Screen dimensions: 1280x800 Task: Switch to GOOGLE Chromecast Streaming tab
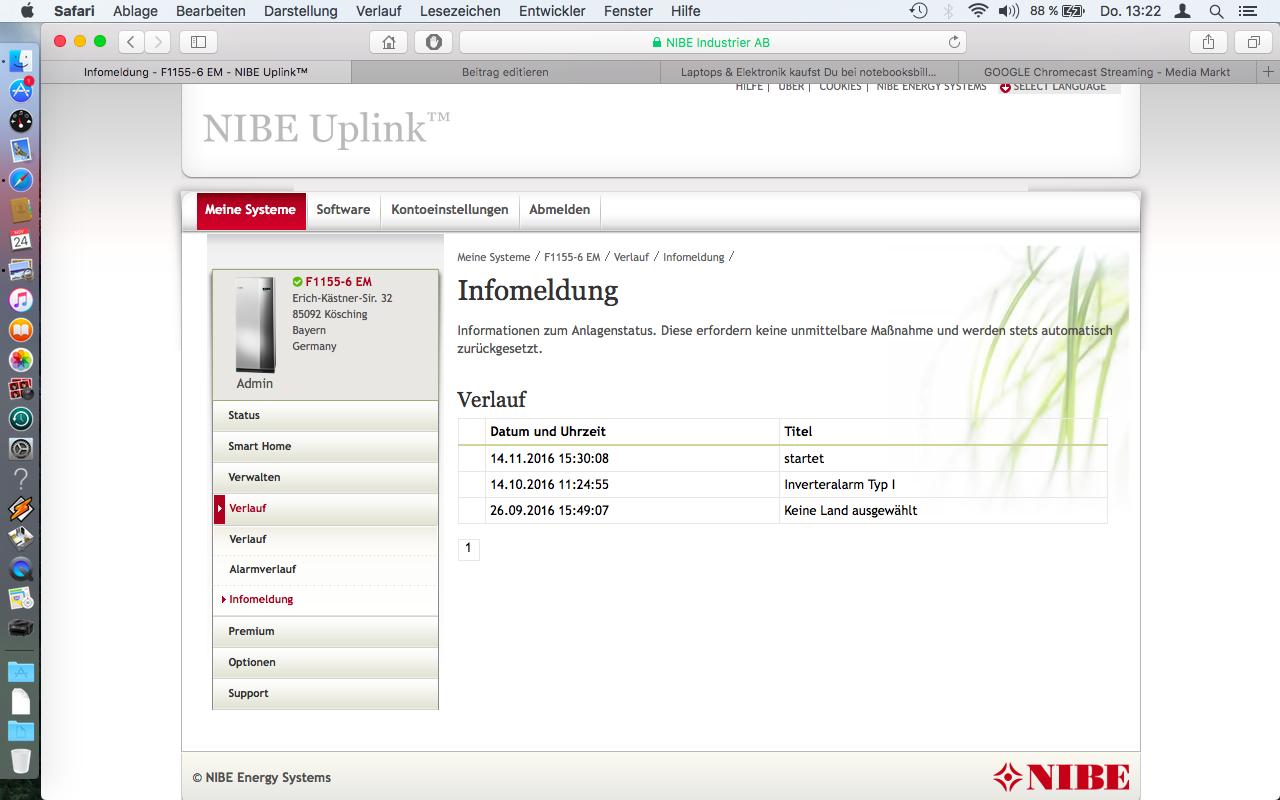click(x=1107, y=72)
